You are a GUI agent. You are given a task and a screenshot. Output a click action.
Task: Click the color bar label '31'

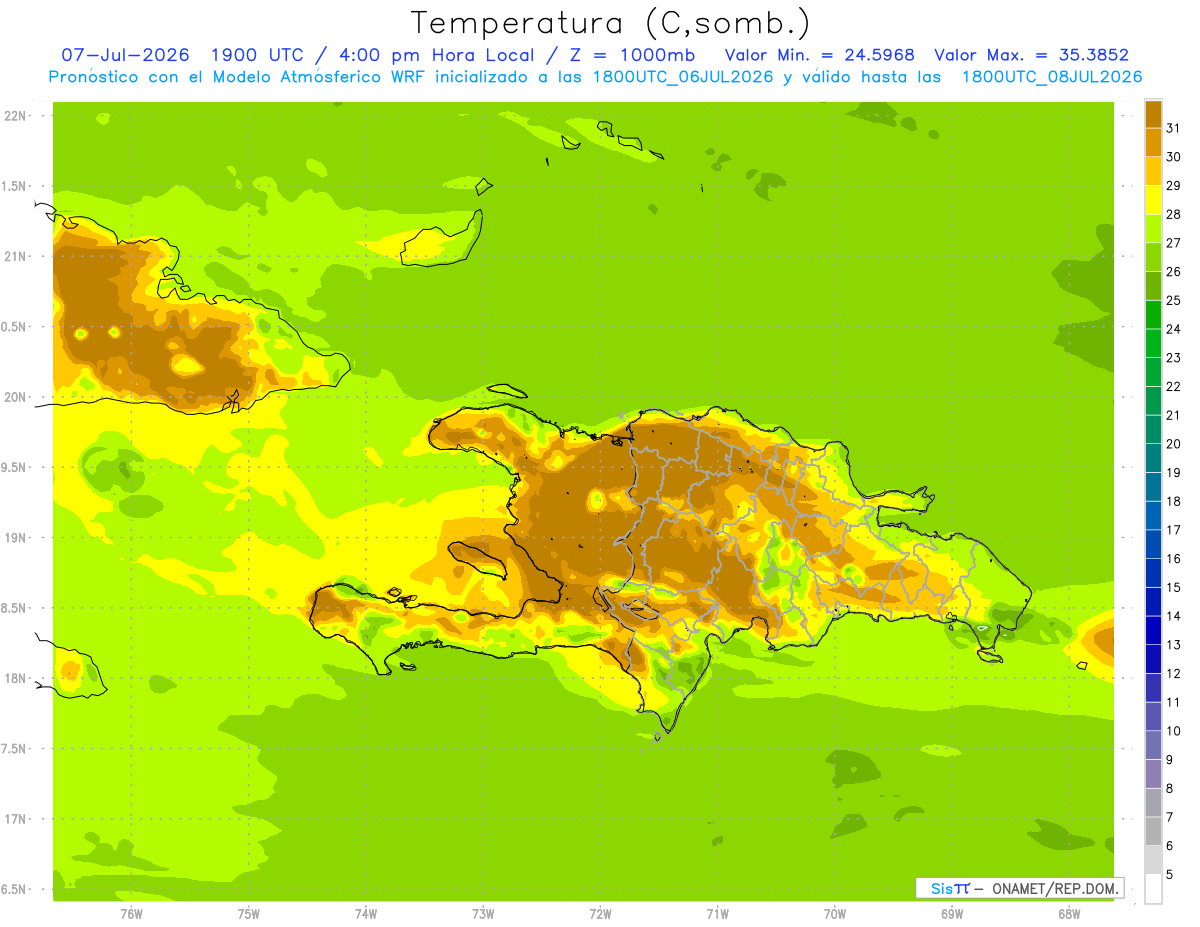(1173, 127)
